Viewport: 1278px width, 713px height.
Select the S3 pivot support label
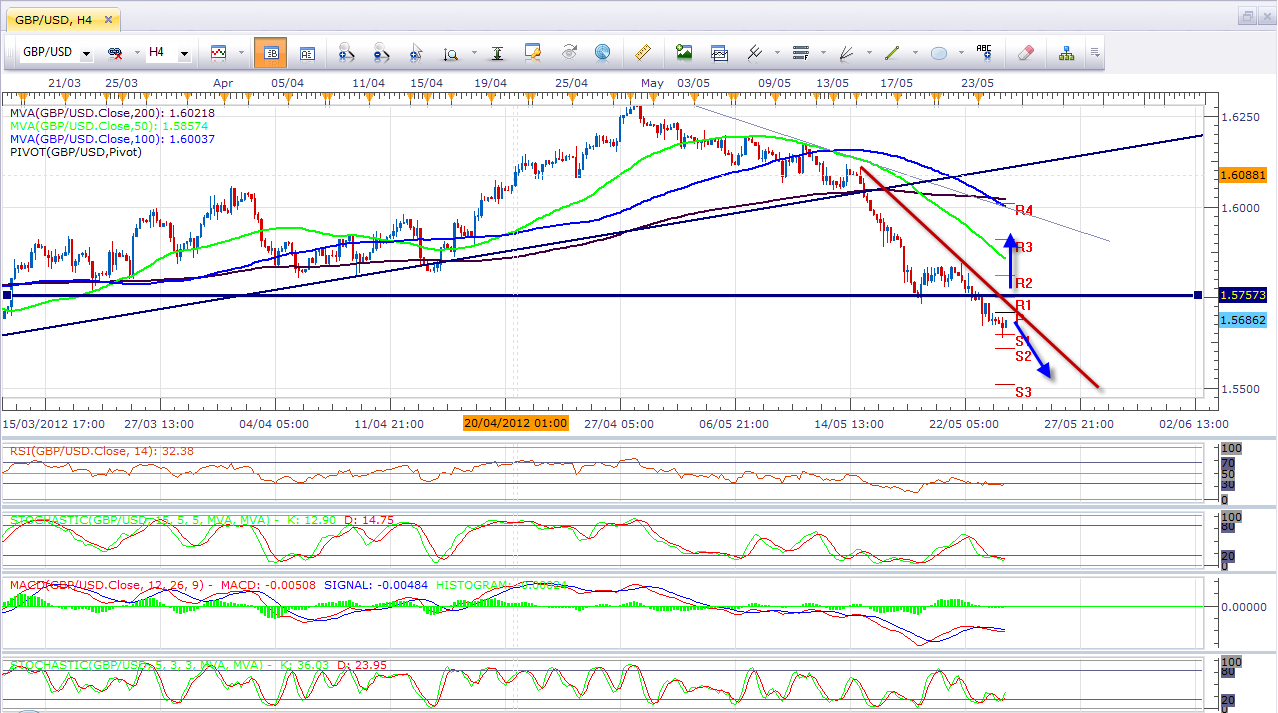pos(1024,392)
